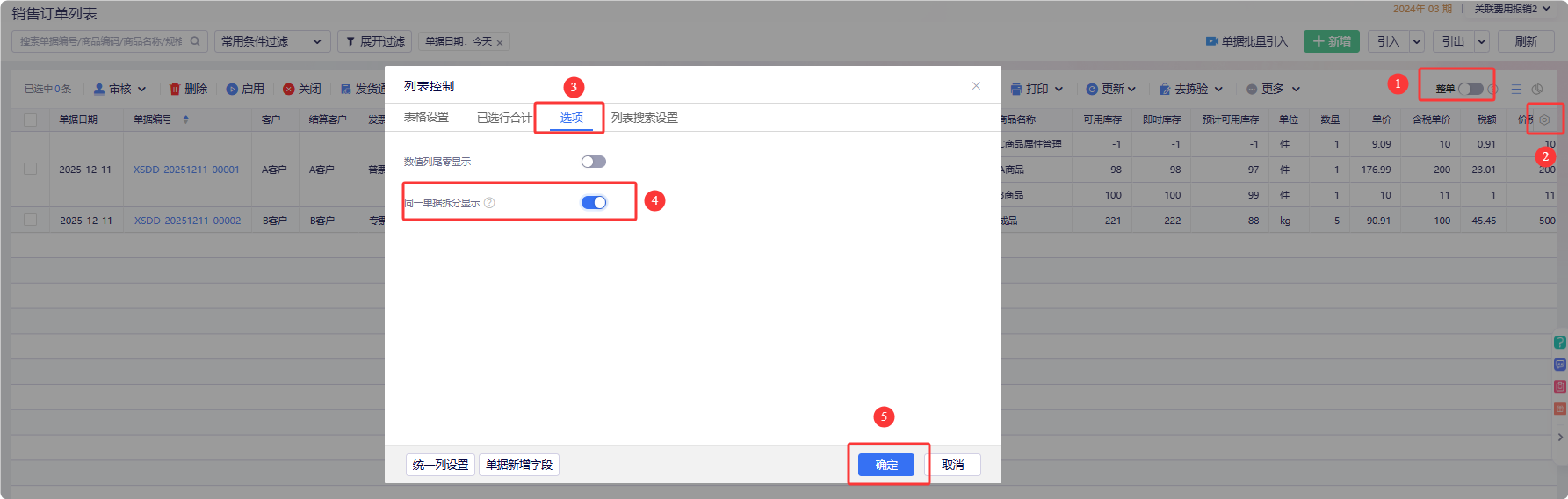This screenshot has height=499, width=1568.
Task: Click the 发货 document icon
Action: pyautogui.click(x=346, y=89)
